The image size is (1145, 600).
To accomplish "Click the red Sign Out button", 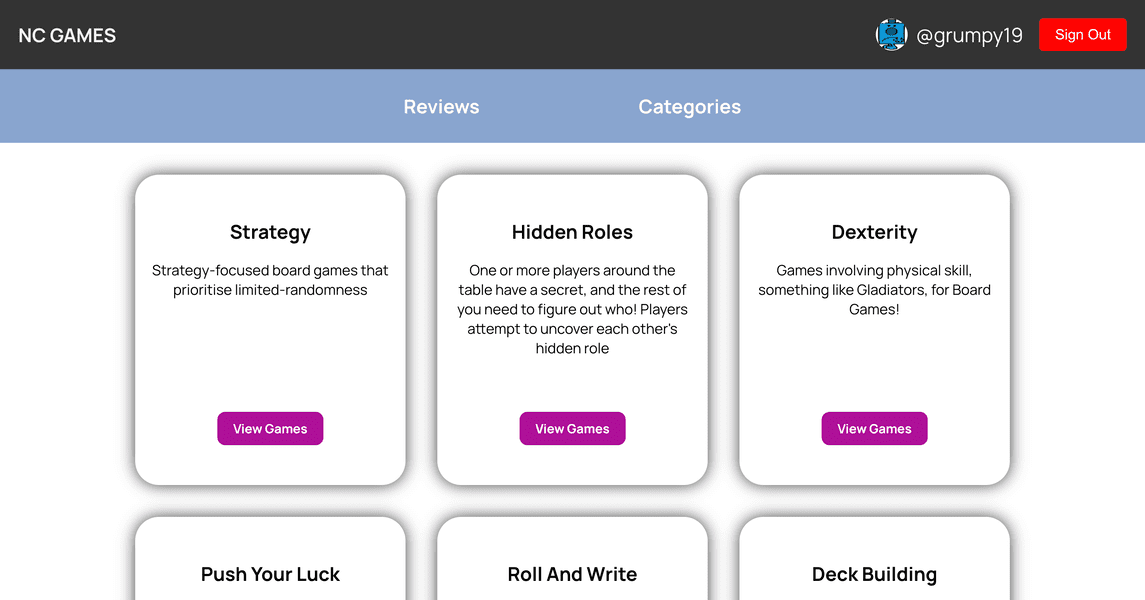I will [1082, 34].
